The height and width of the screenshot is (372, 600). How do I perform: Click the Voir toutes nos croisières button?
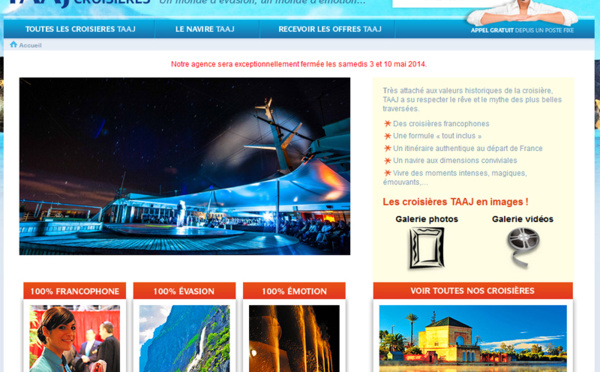coord(473,291)
